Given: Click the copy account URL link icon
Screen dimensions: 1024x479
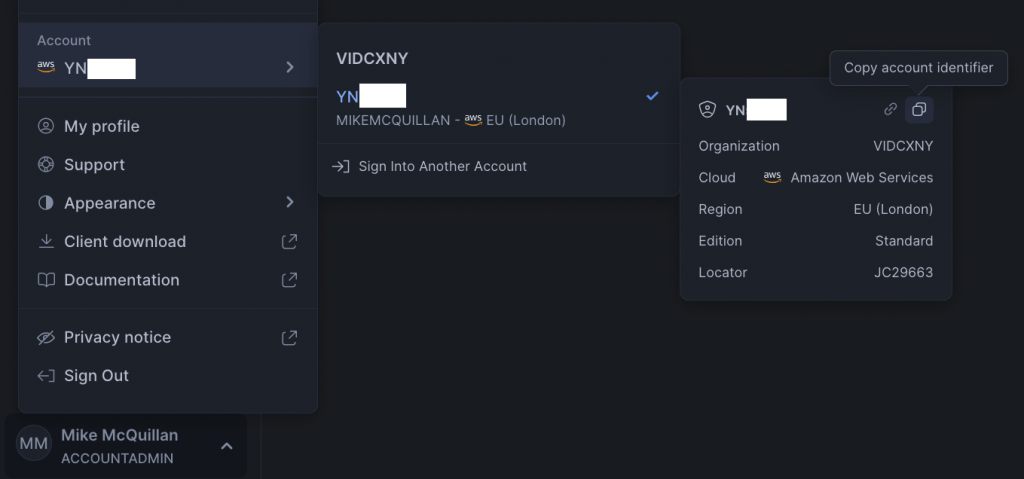Looking at the screenshot, I should [890, 109].
